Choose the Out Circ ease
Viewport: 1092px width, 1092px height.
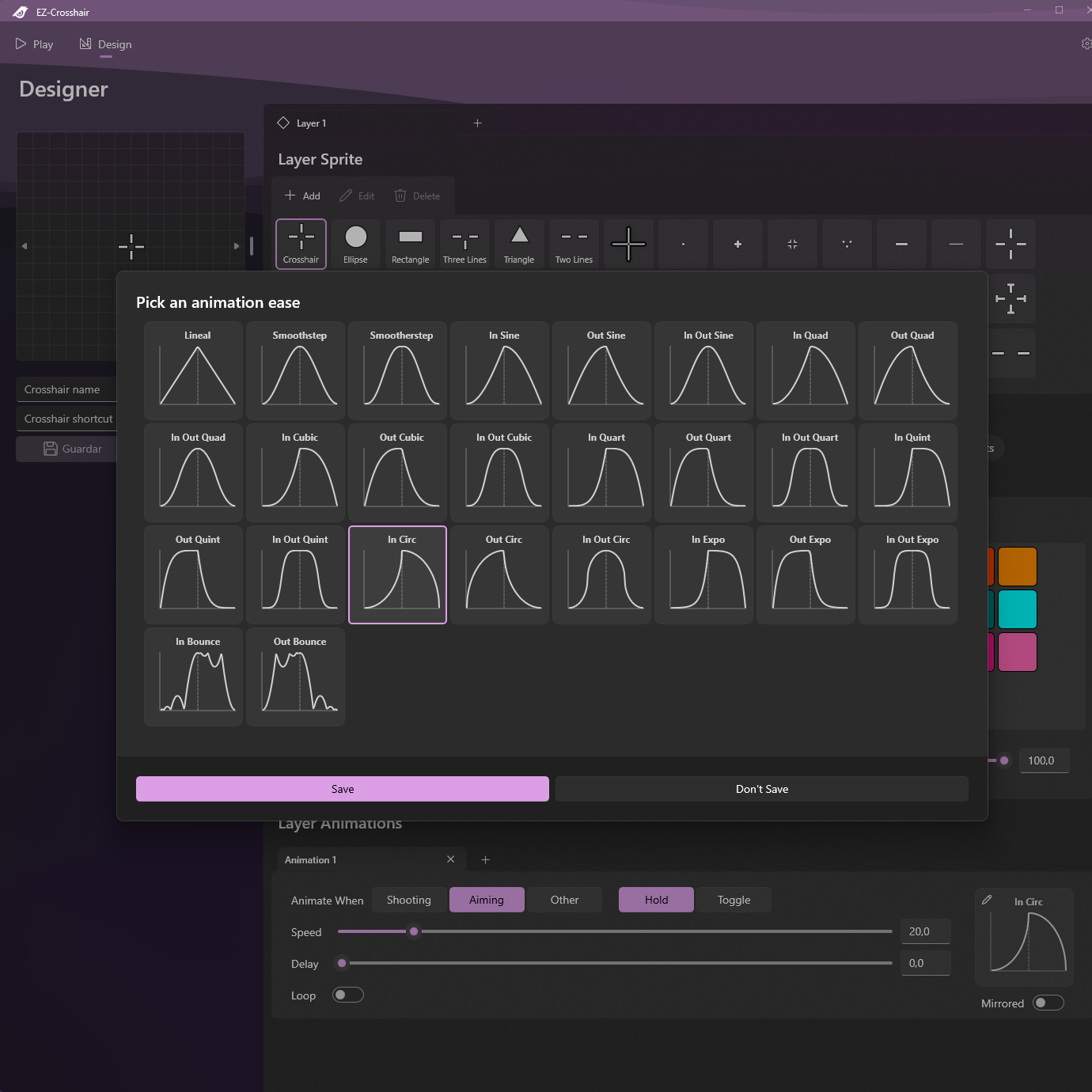coord(499,574)
